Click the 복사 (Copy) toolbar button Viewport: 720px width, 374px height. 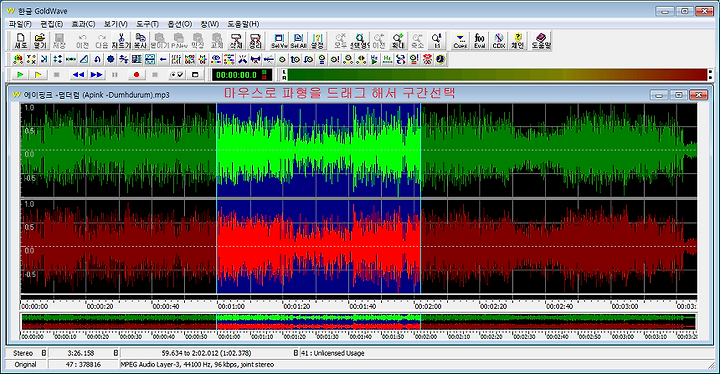point(140,41)
